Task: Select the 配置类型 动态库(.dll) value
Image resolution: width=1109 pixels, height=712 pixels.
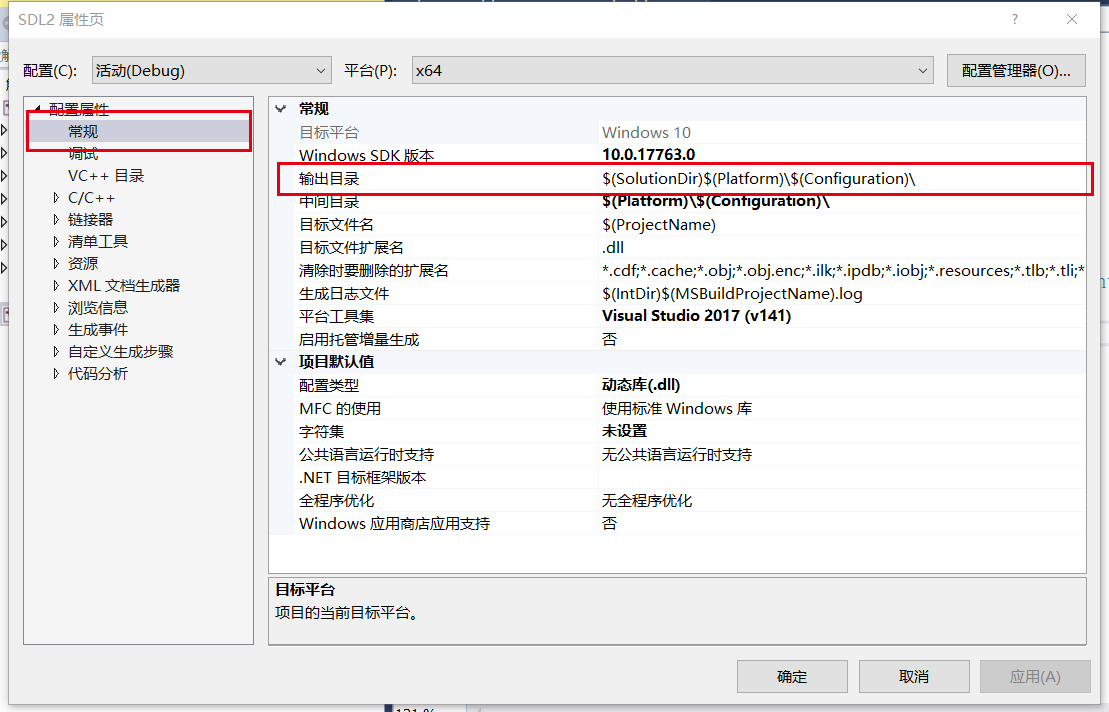Action: click(x=641, y=385)
